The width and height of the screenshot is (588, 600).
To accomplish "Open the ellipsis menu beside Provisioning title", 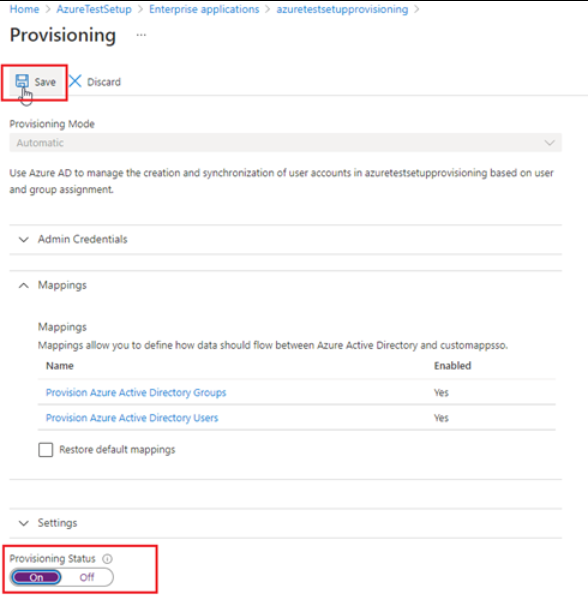I will pyautogui.click(x=141, y=35).
